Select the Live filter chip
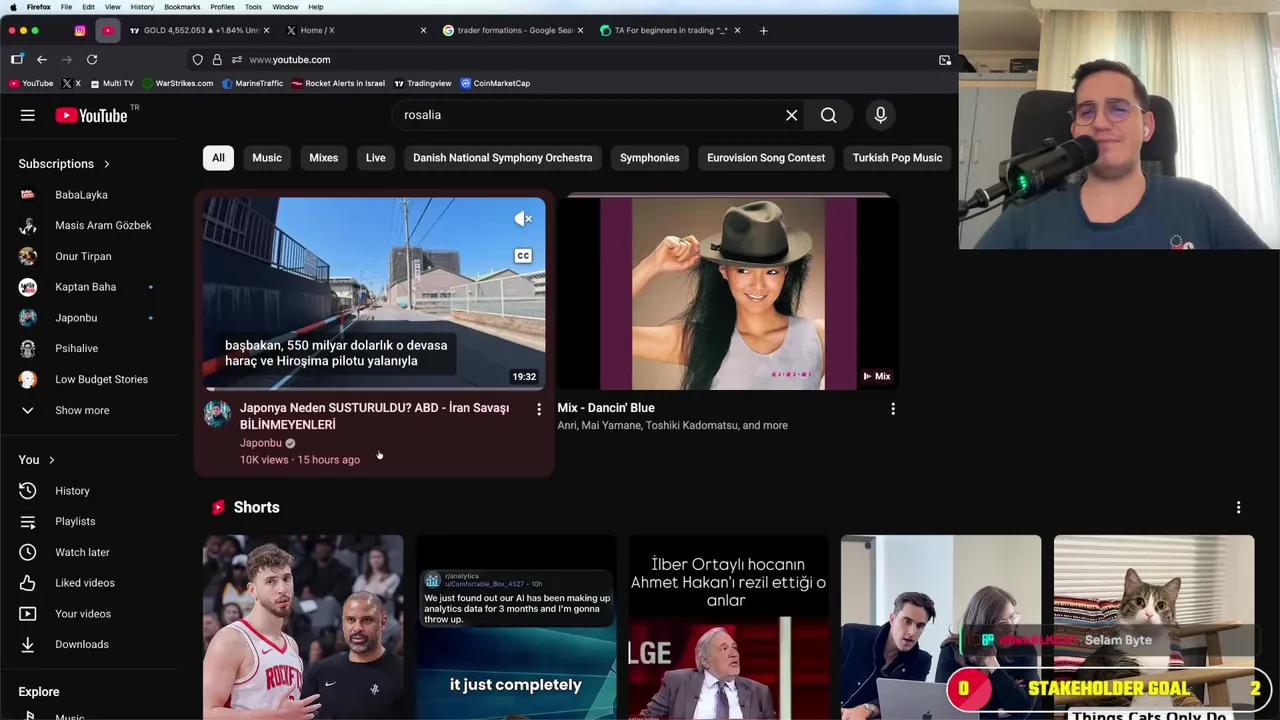Viewport: 1280px width, 720px height. pos(375,158)
